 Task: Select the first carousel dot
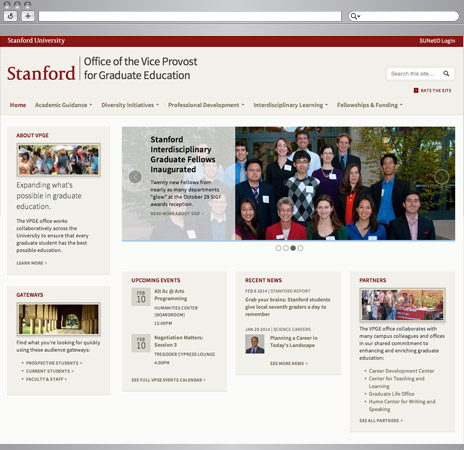click(278, 248)
